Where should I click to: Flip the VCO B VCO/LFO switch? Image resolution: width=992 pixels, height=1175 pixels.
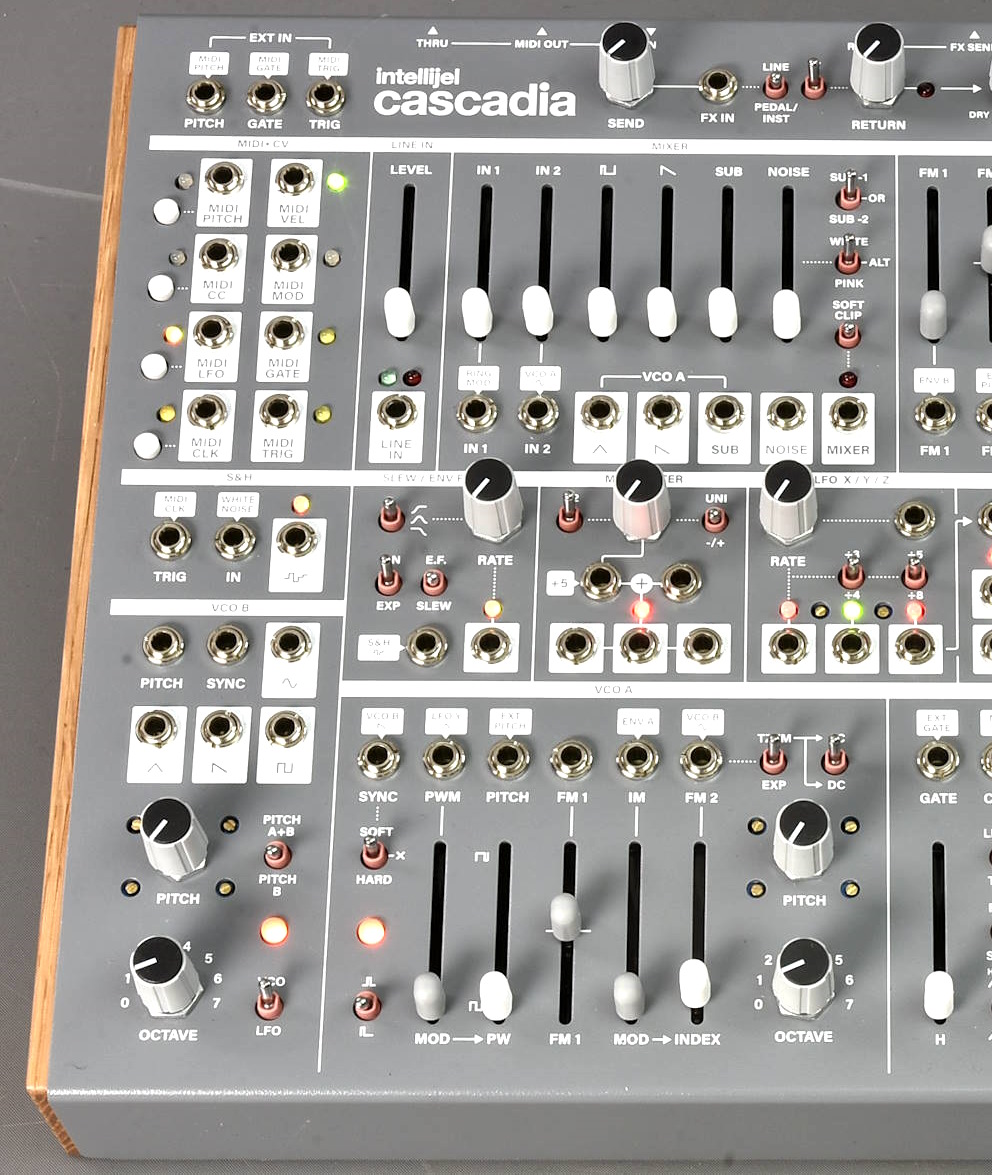coord(268,999)
